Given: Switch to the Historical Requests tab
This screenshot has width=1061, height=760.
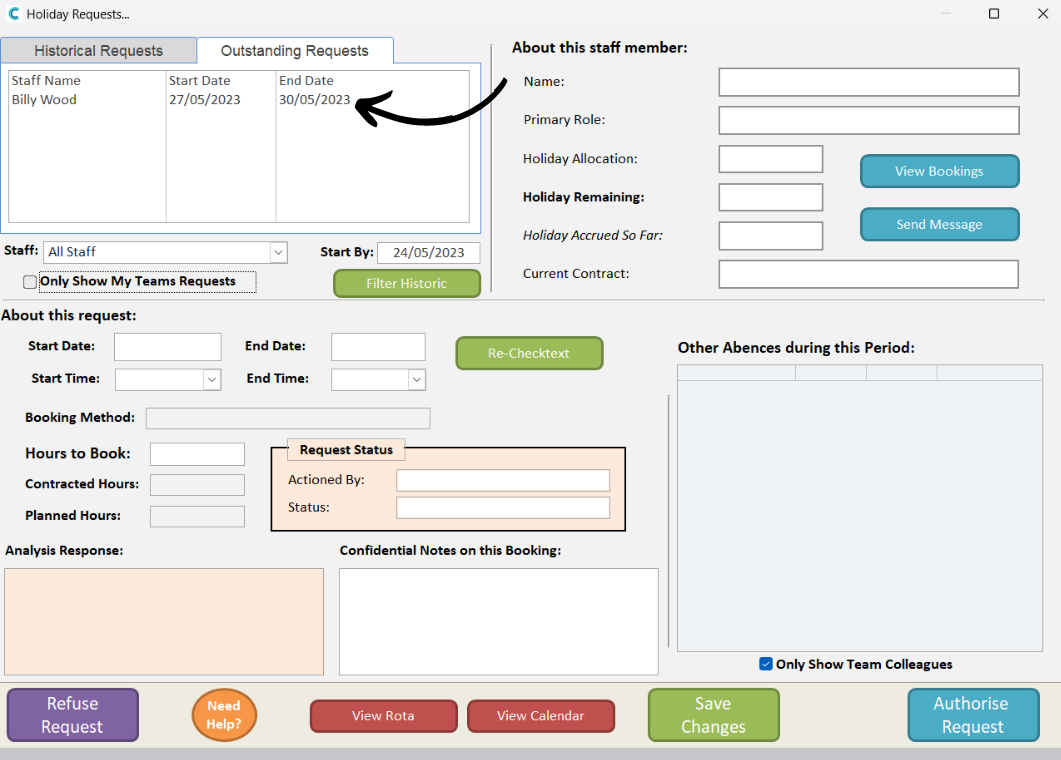Looking at the screenshot, I should coord(98,51).
